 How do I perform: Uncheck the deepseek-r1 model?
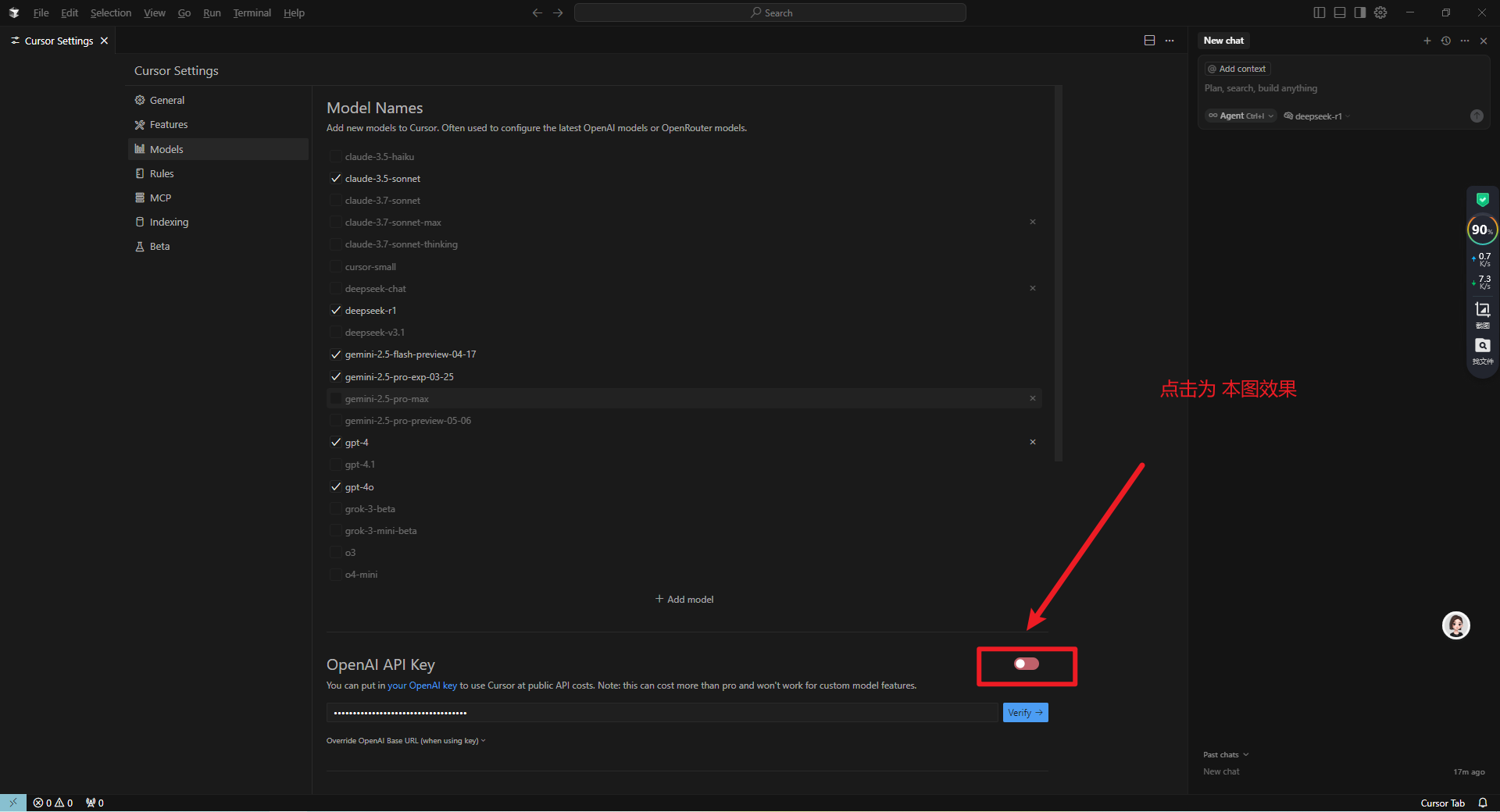point(336,311)
